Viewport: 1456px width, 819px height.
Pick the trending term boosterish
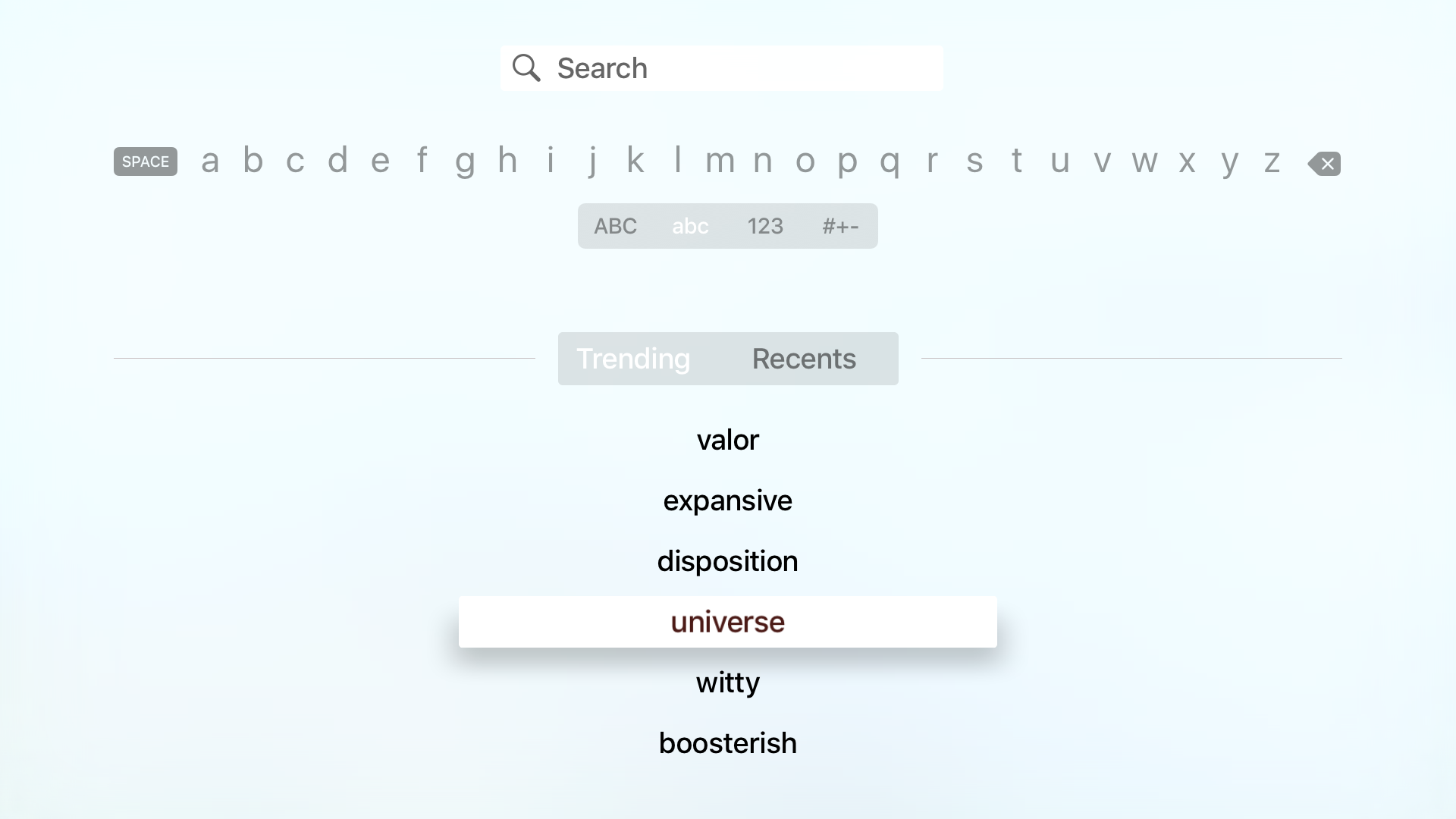pos(727,742)
